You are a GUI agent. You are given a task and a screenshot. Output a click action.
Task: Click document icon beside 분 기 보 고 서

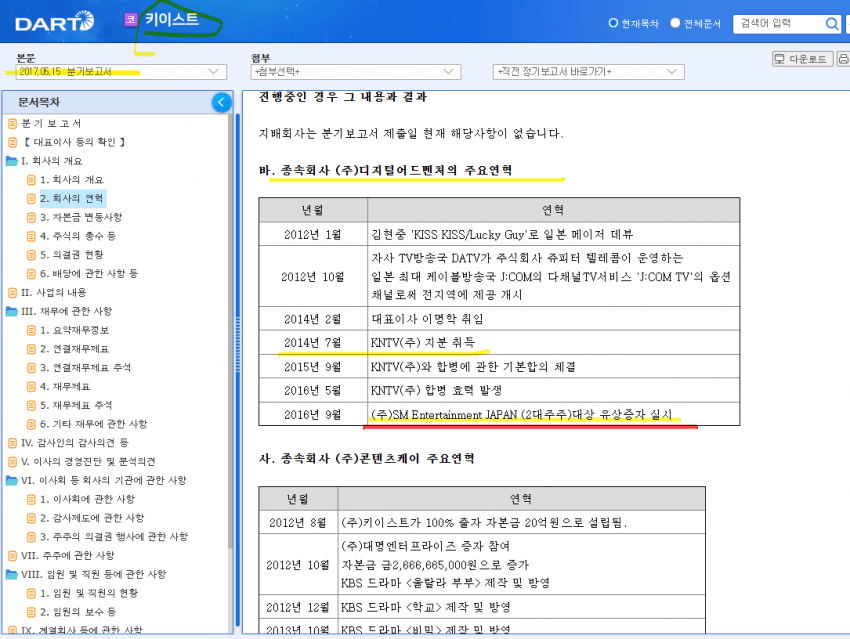click(13, 124)
